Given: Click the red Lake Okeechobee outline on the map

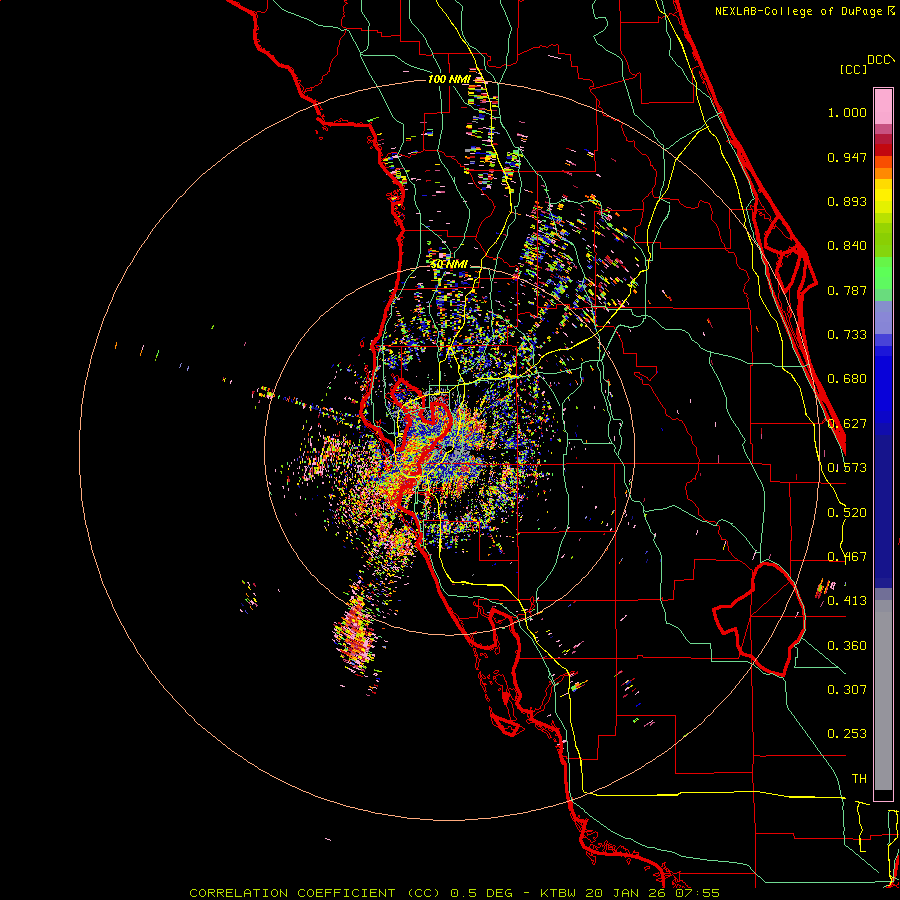Looking at the screenshot, I should click(759, 619).
